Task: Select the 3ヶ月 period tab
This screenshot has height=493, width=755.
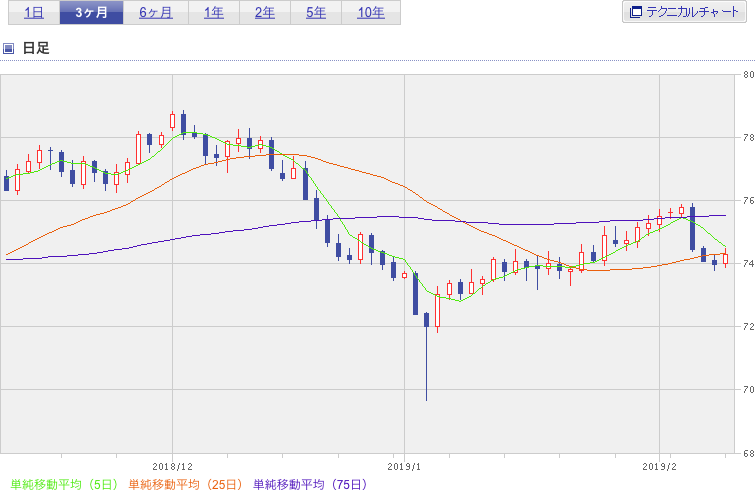Action: [91, 13]
